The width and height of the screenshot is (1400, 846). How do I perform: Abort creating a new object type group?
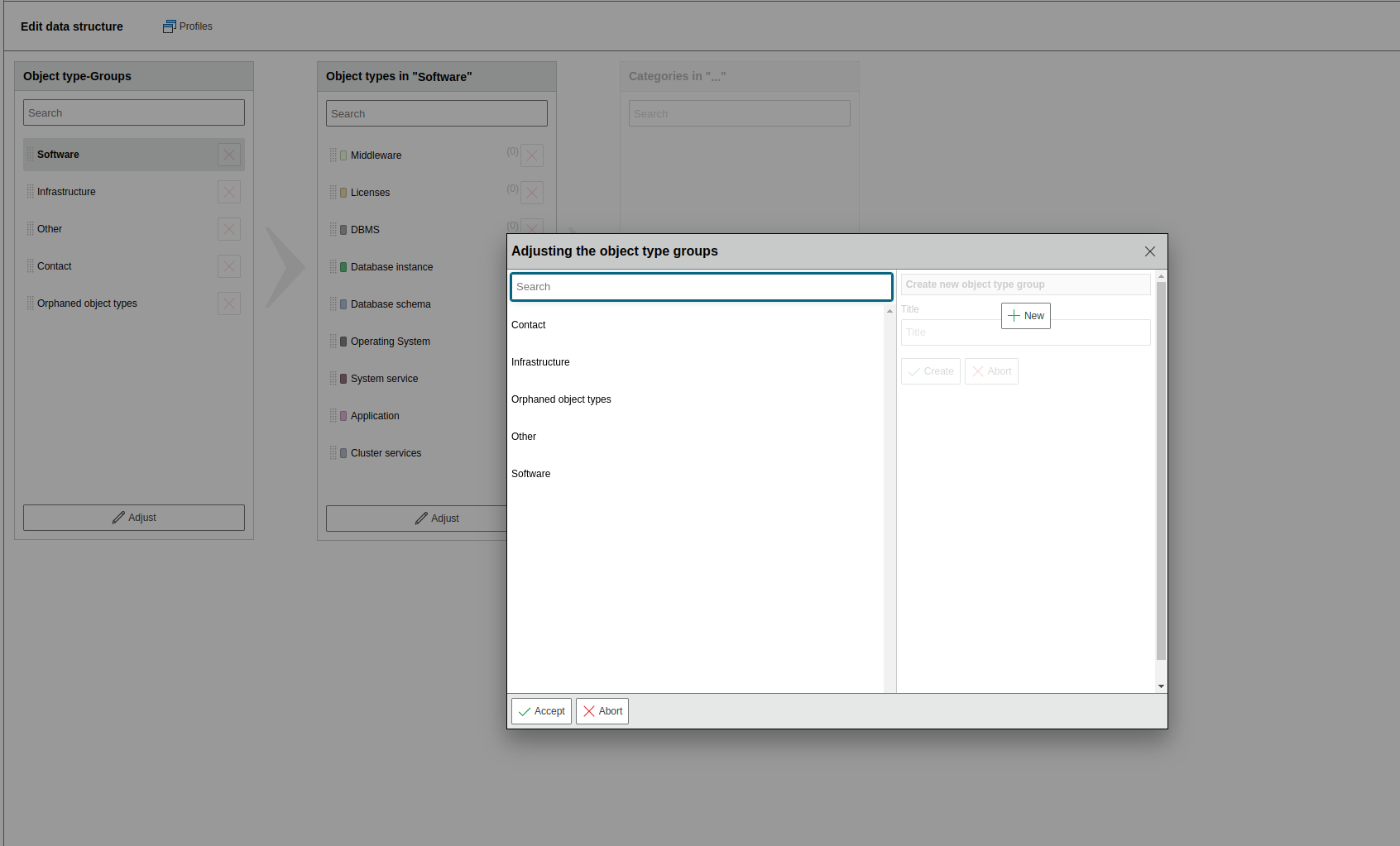[x=991, y=371]
